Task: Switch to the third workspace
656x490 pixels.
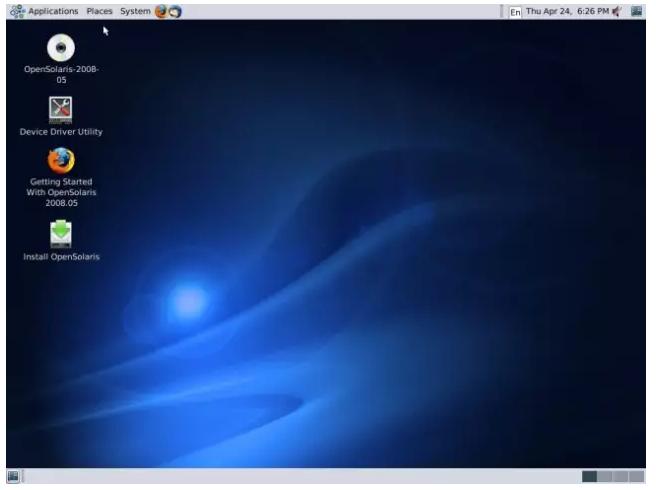Action: click(x=620, y=476)
